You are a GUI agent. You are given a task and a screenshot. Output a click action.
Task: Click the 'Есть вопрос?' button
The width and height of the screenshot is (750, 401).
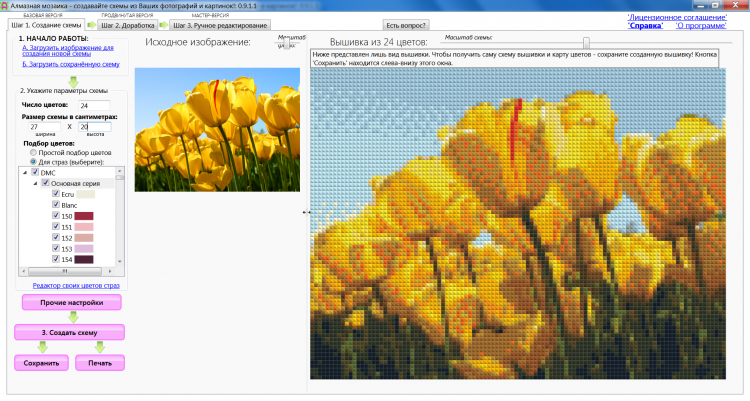coord(406,25)
